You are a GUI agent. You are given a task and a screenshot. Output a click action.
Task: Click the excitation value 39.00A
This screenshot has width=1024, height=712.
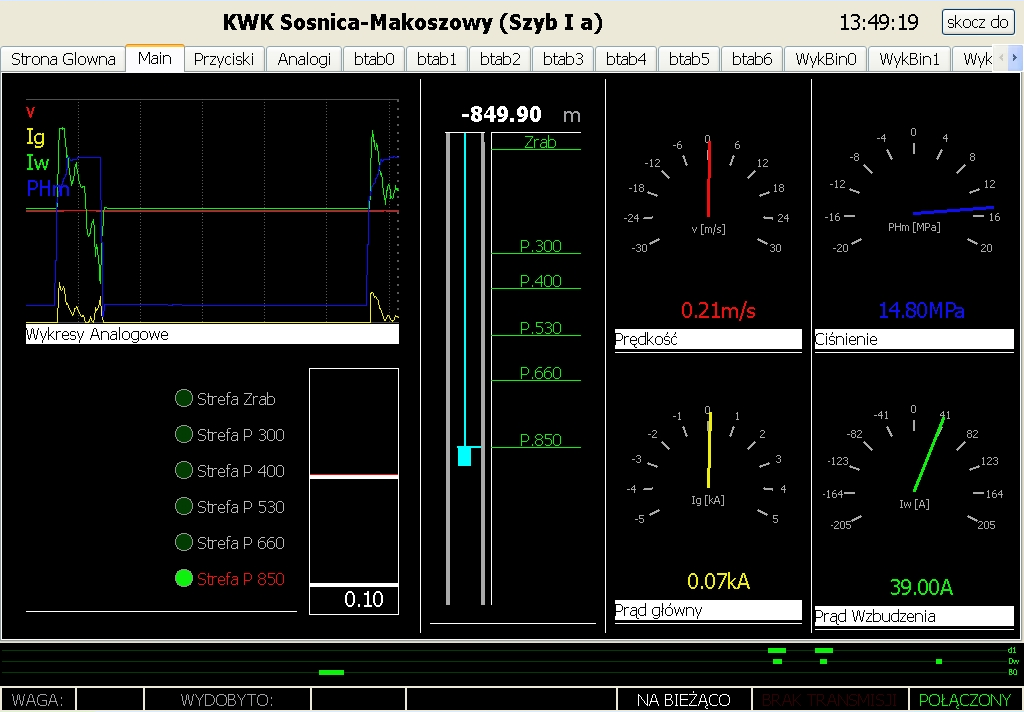pyautogui.click(x=921, y=587)
